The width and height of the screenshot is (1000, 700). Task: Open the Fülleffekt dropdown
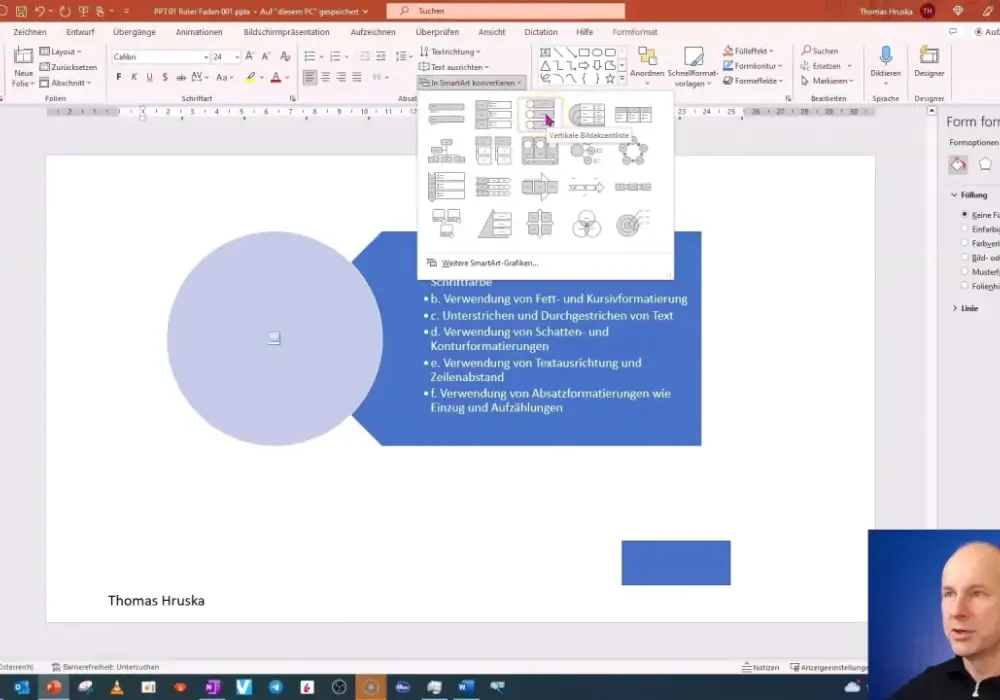click(x=749, y=50)
